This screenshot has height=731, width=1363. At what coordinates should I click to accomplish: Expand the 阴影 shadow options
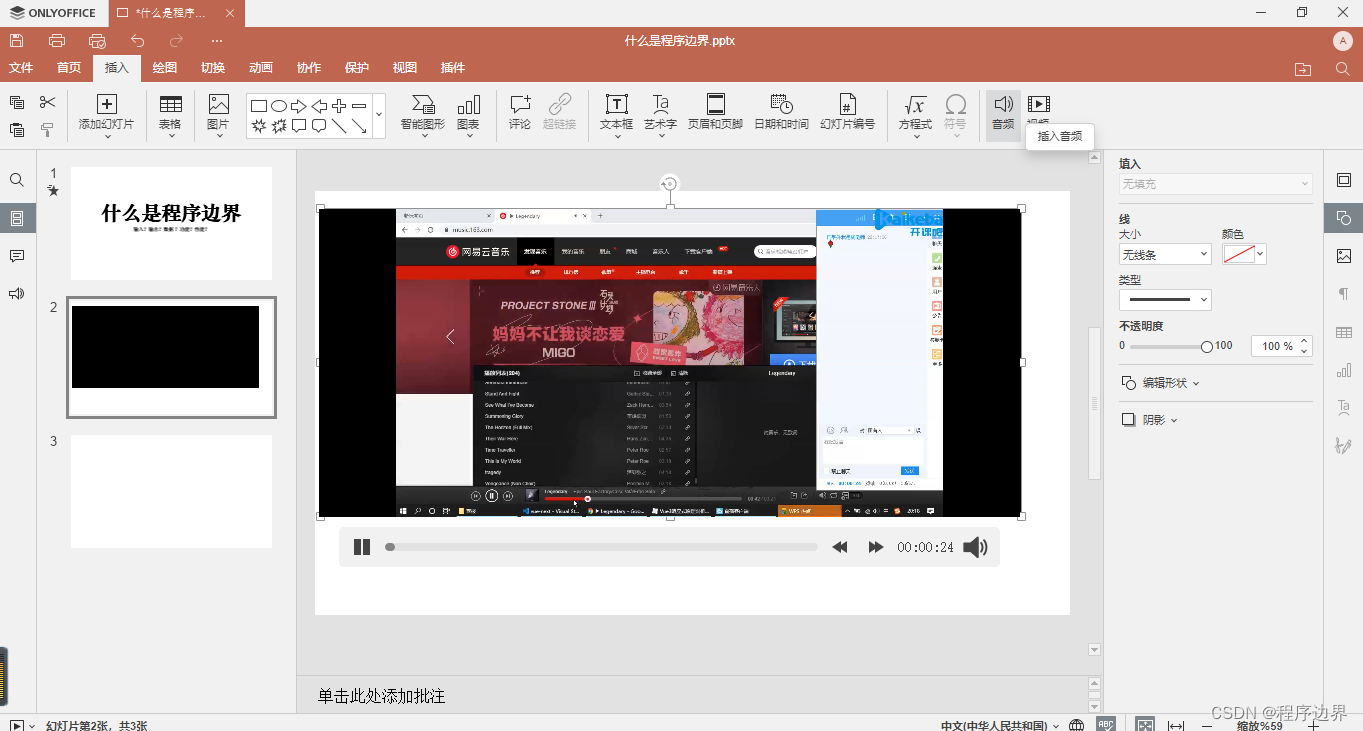[1149, 420]
